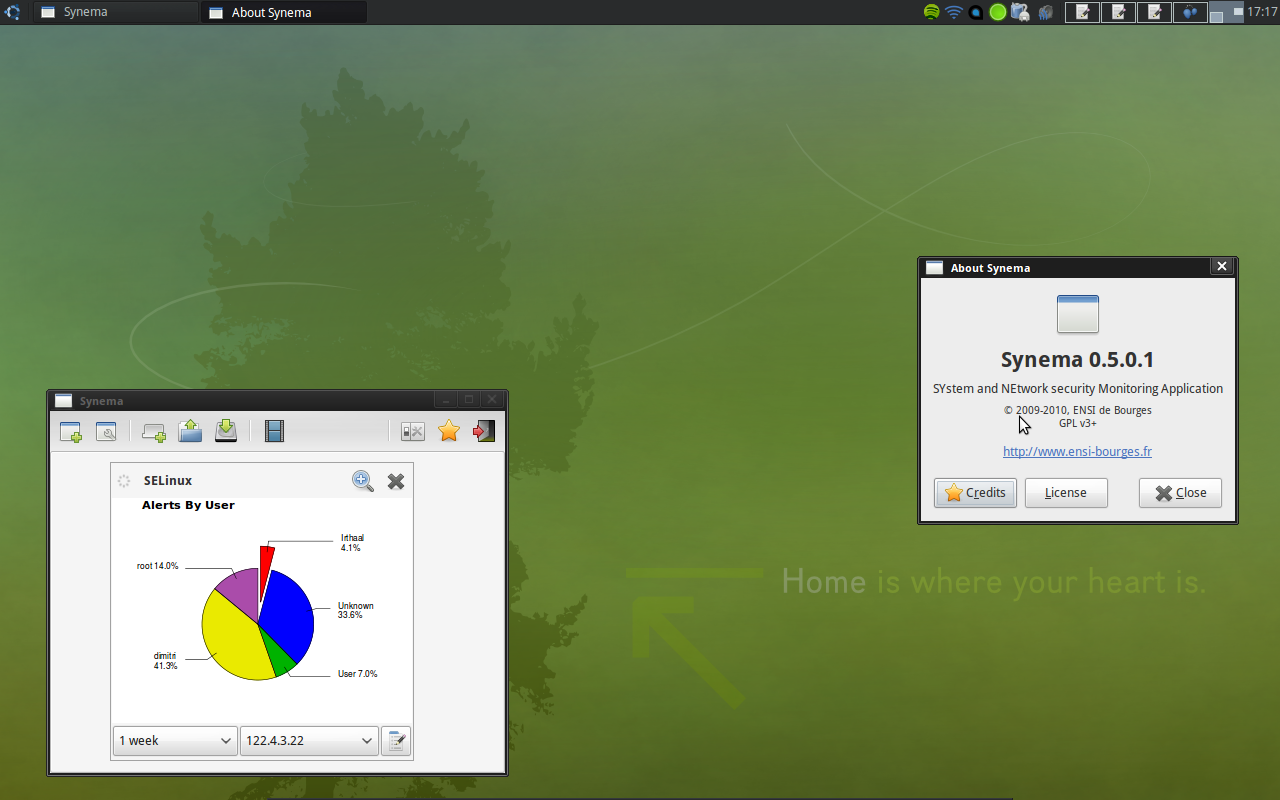Click the Credits button
The image size is (1280, 800).
click(975, 493)
